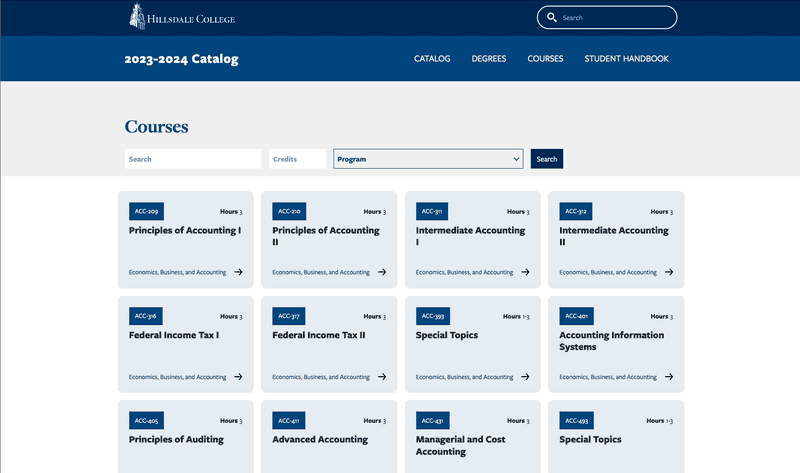Click the ACC-493 course code badge
This screenshot has width=800, height=473.
pos(577,420)
